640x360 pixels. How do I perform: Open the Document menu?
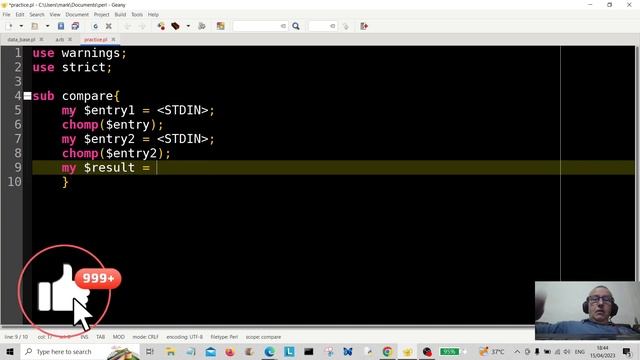point(77,14)
